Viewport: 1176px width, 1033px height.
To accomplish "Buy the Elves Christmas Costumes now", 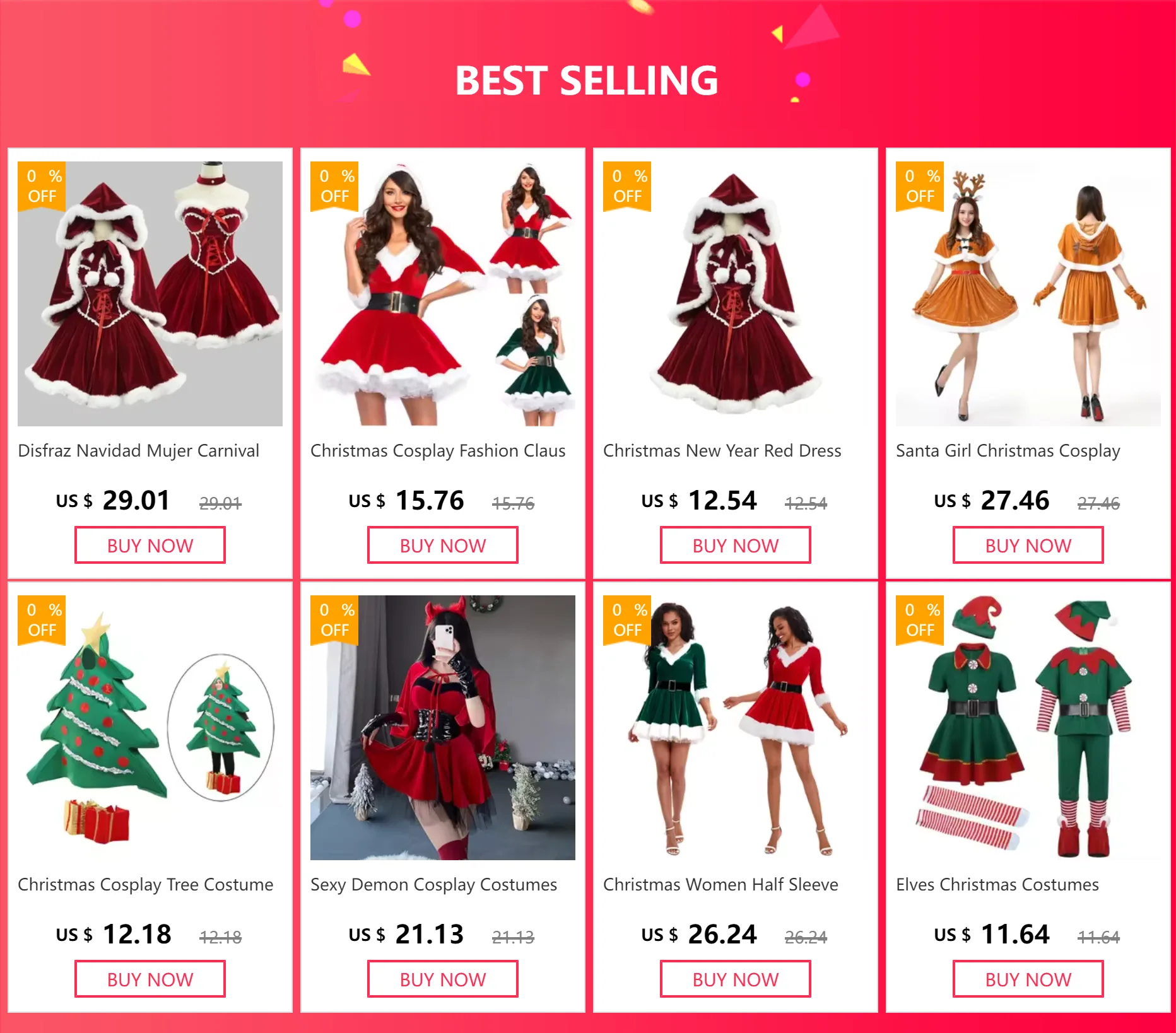I will (1028, 979).
